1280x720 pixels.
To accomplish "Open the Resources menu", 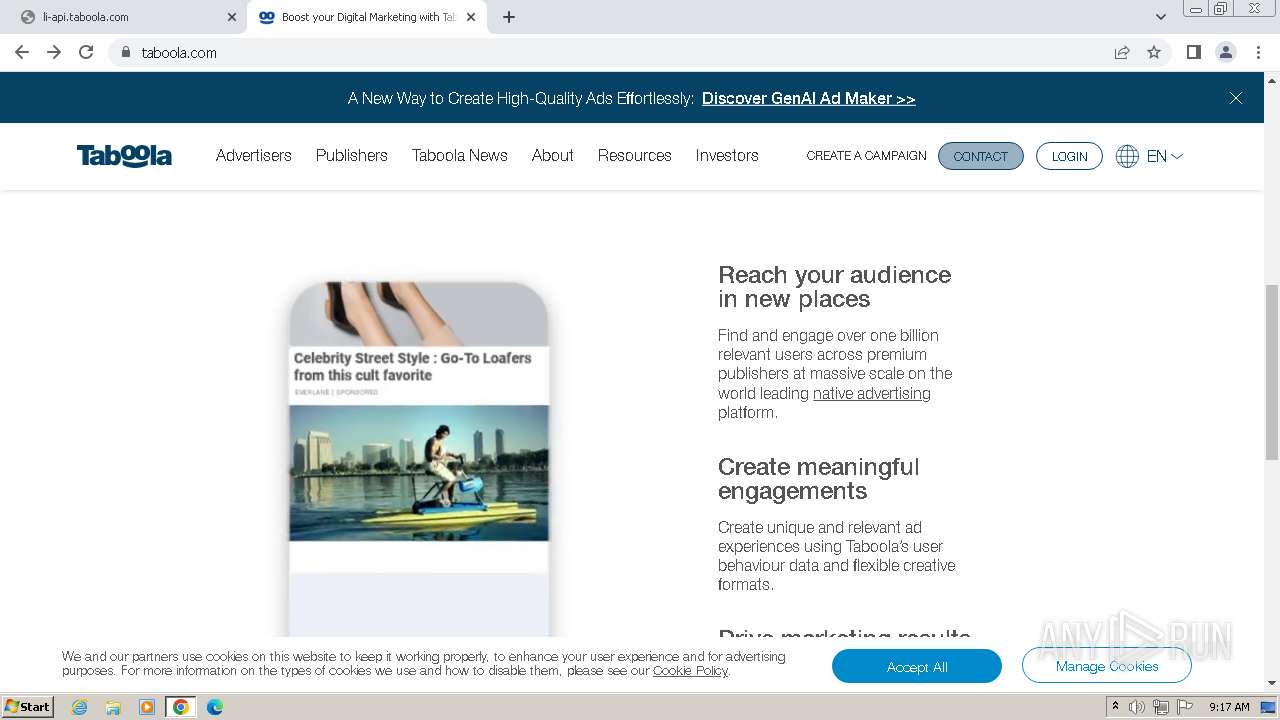I will tap(634, 155).
